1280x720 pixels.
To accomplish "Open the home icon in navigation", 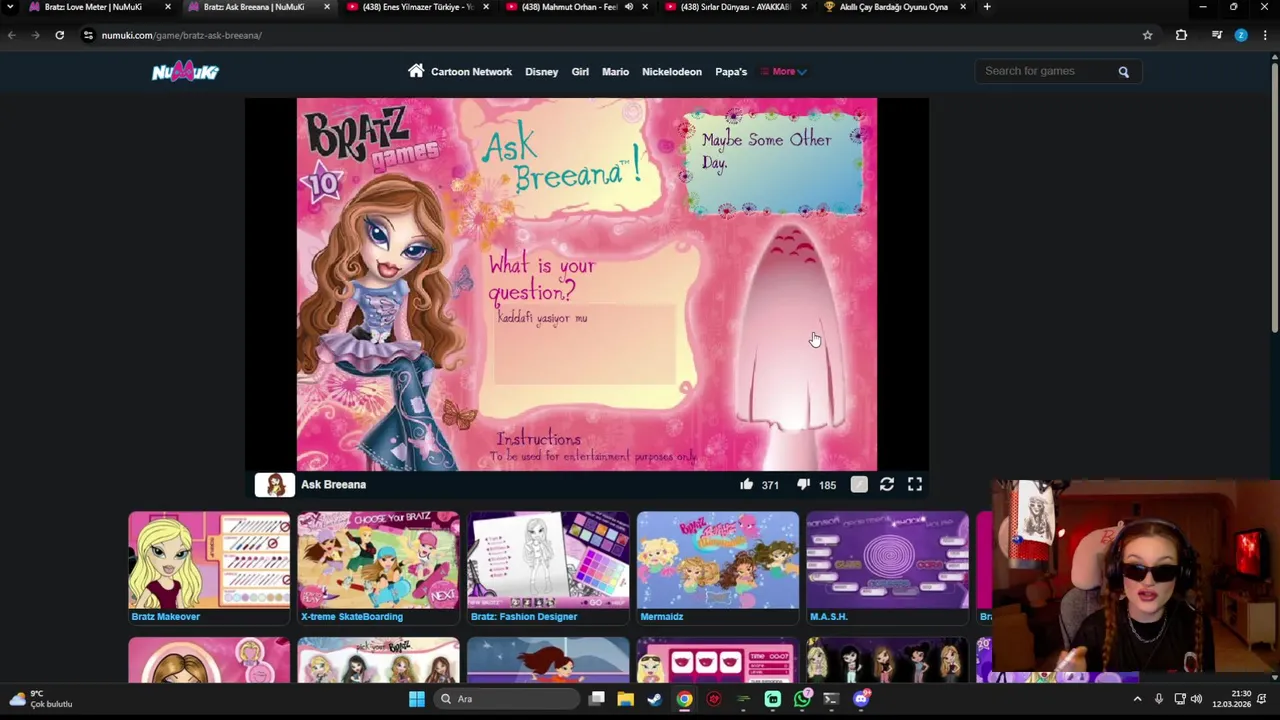I will pos(416,71).
